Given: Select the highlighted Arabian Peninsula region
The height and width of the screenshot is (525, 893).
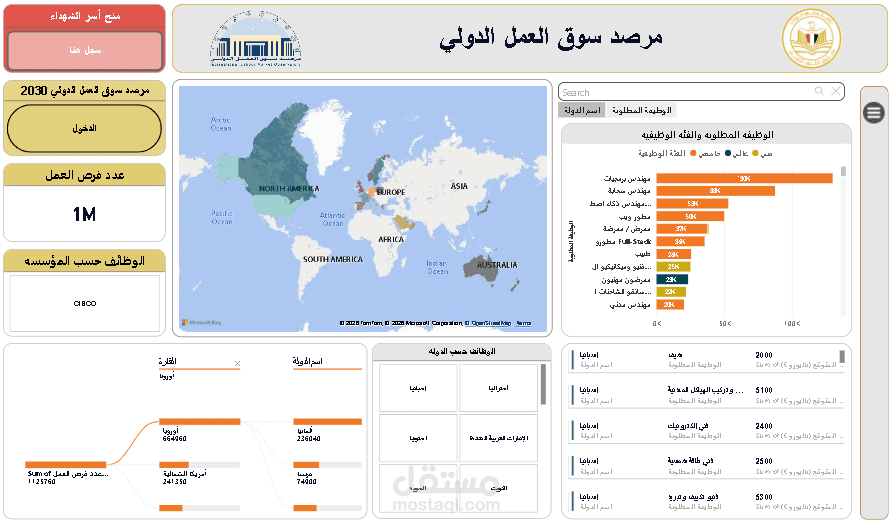Looking at the screenshot, I should click(x=402, y=222).
